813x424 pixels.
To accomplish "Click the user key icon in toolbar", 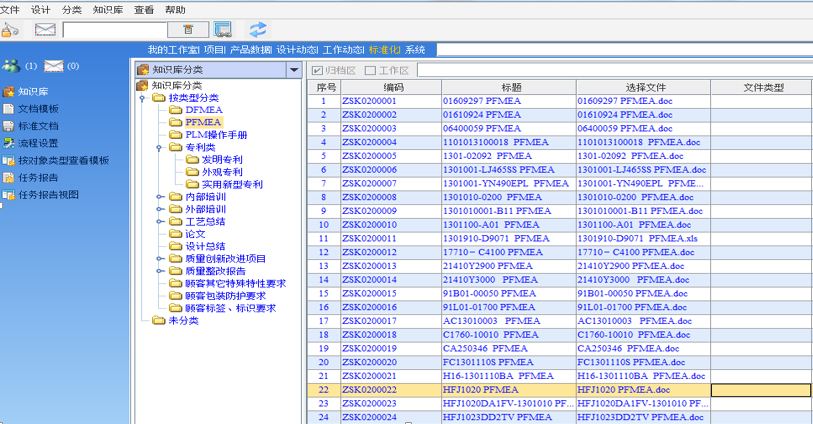I will 11,30.
